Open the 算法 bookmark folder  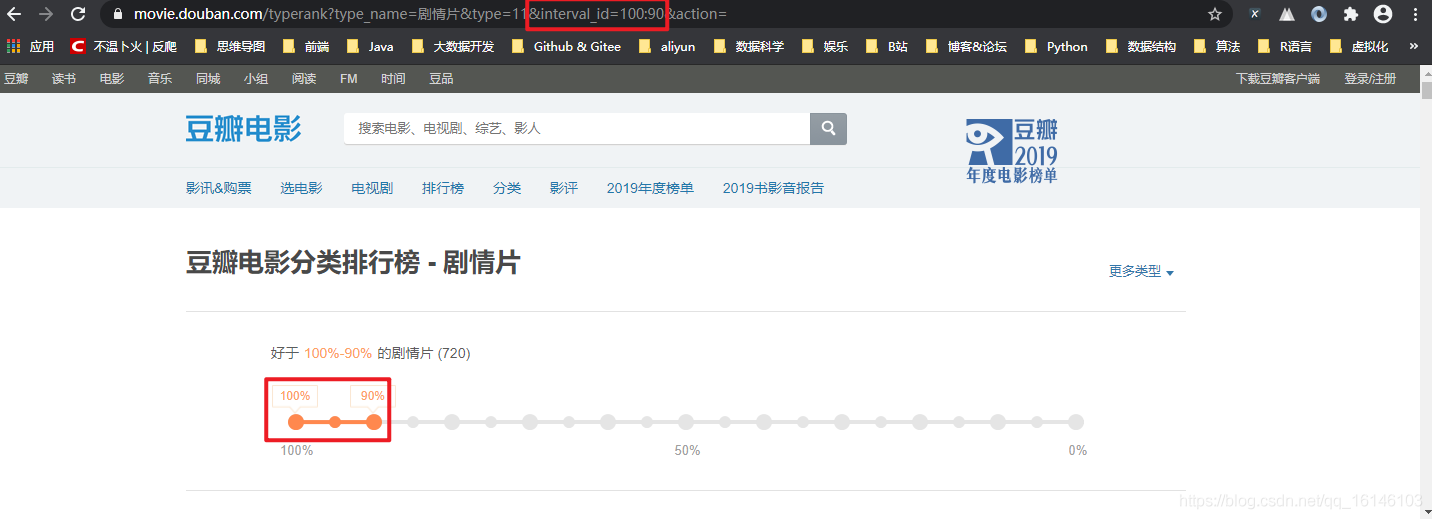click(1216, 46)
